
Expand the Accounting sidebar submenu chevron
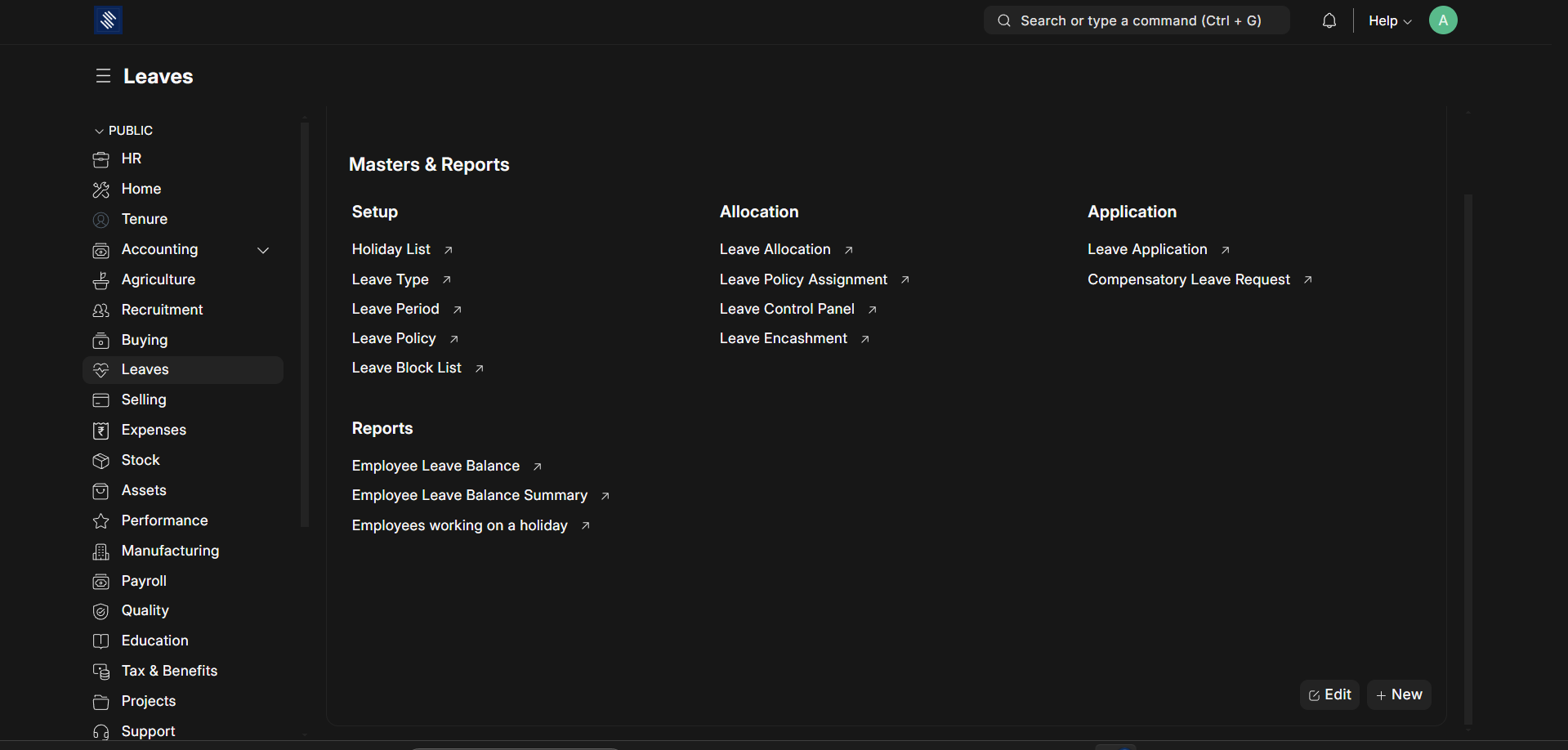click(263, 250)
